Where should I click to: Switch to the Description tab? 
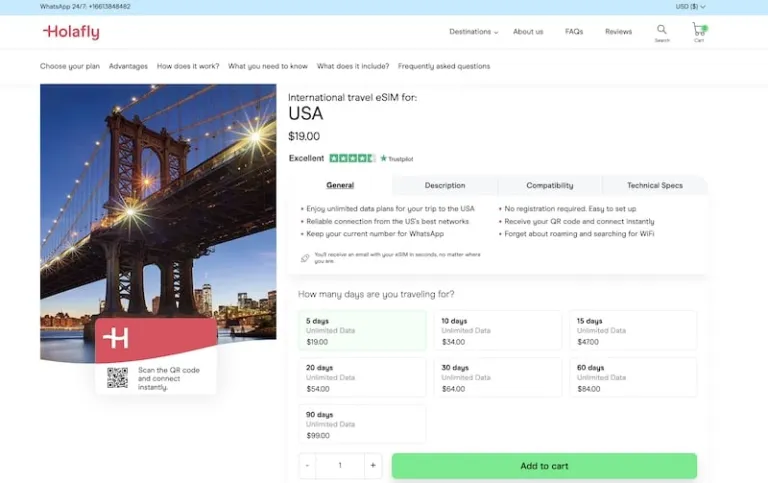(x=445, y=185)
